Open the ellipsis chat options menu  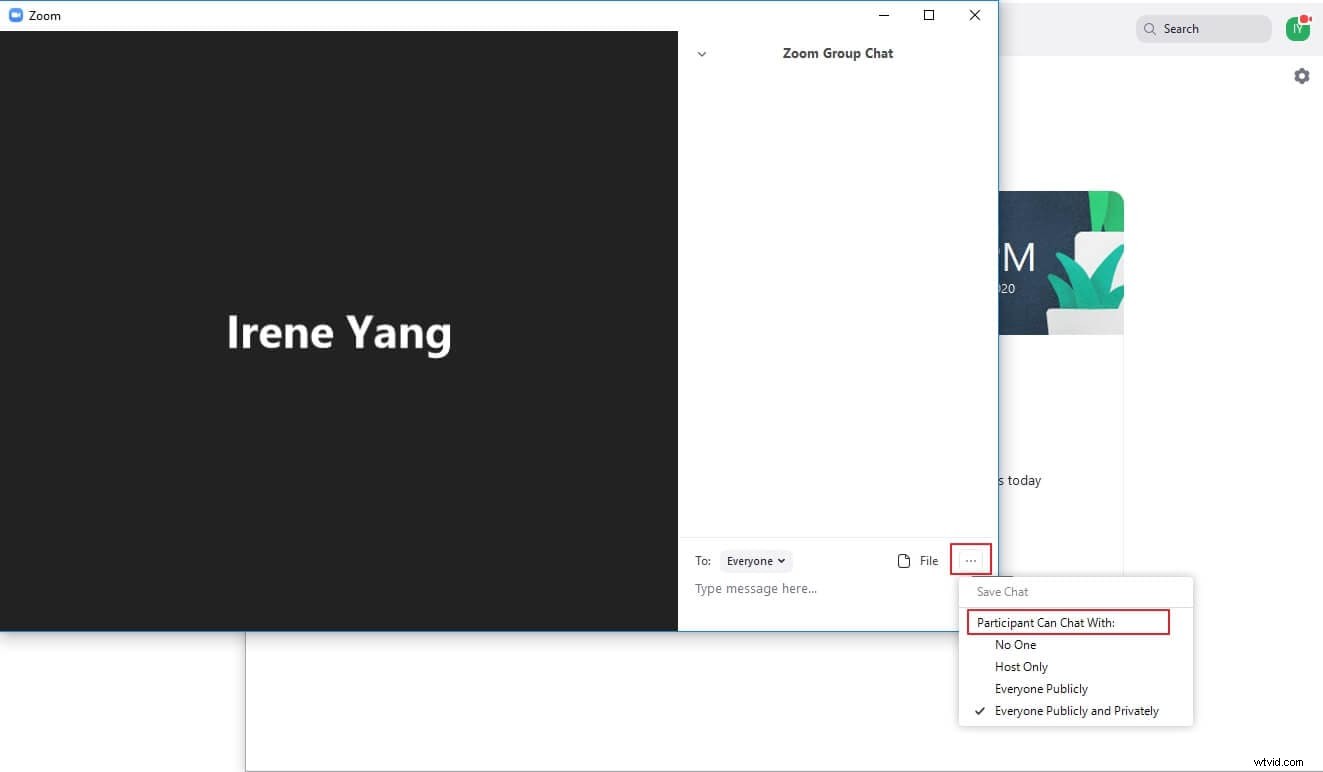click(970, 560)
